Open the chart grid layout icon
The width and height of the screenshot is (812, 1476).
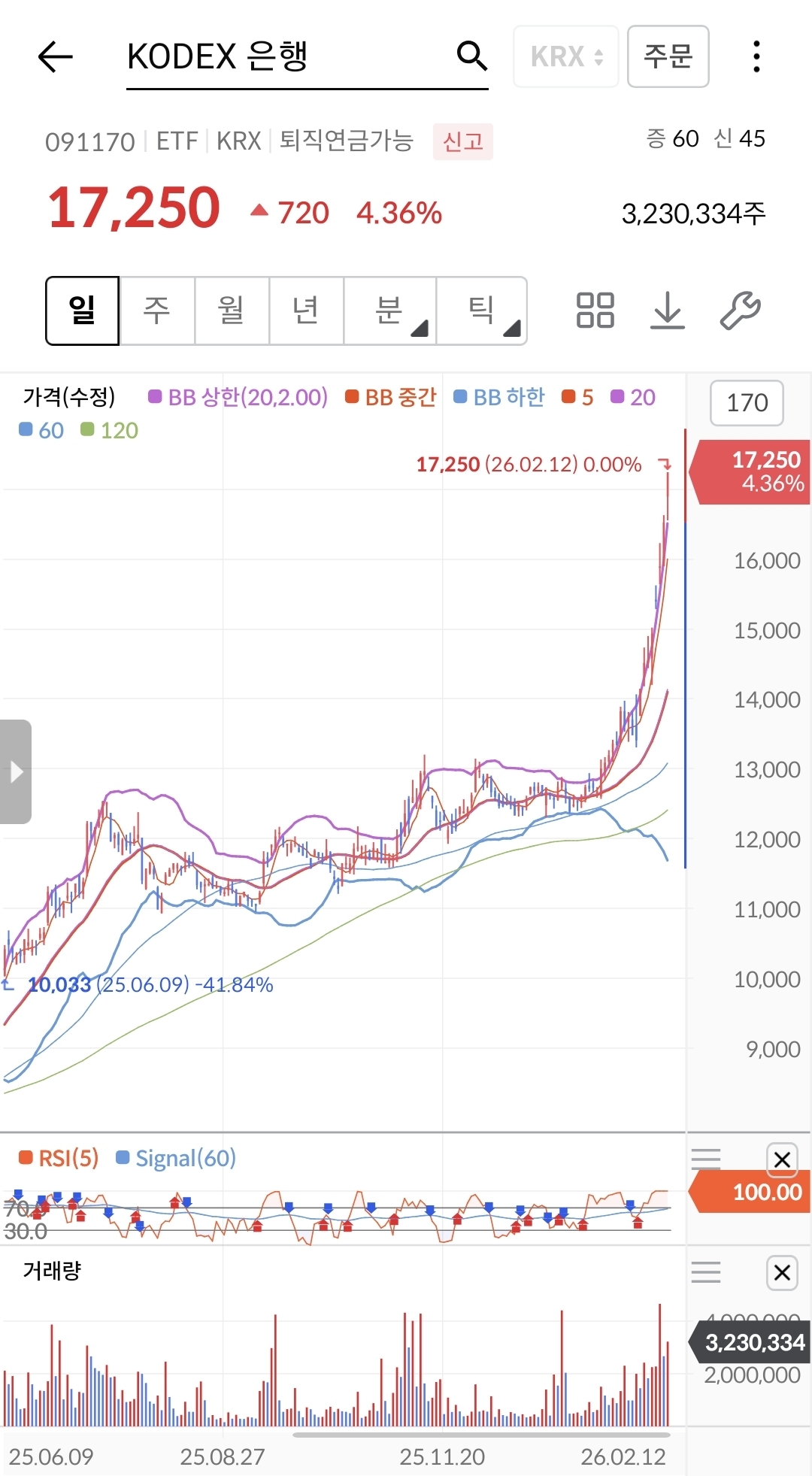point(595,311)
